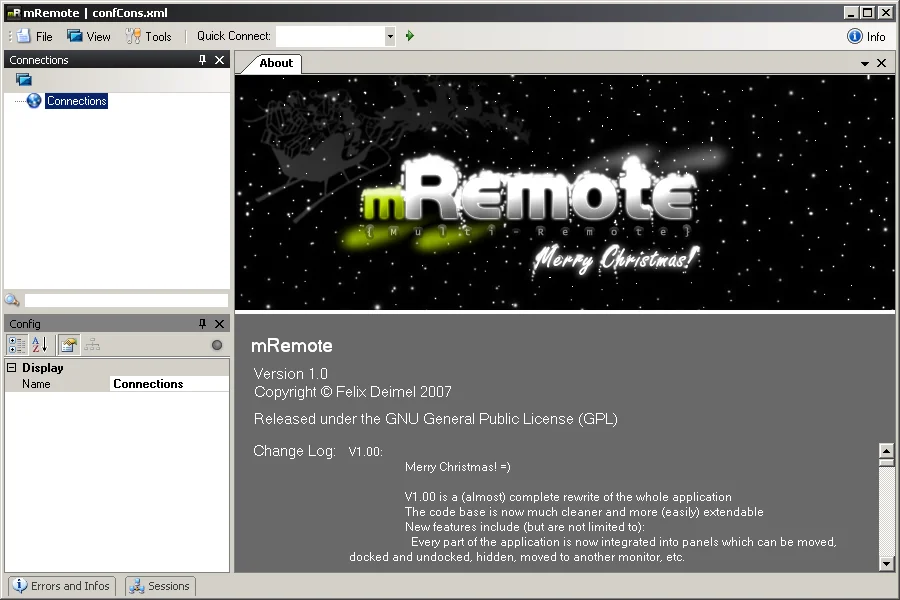Click the green Quick Connect go arrow
Screen dimensions: 900x600
[x=410, y=36]
